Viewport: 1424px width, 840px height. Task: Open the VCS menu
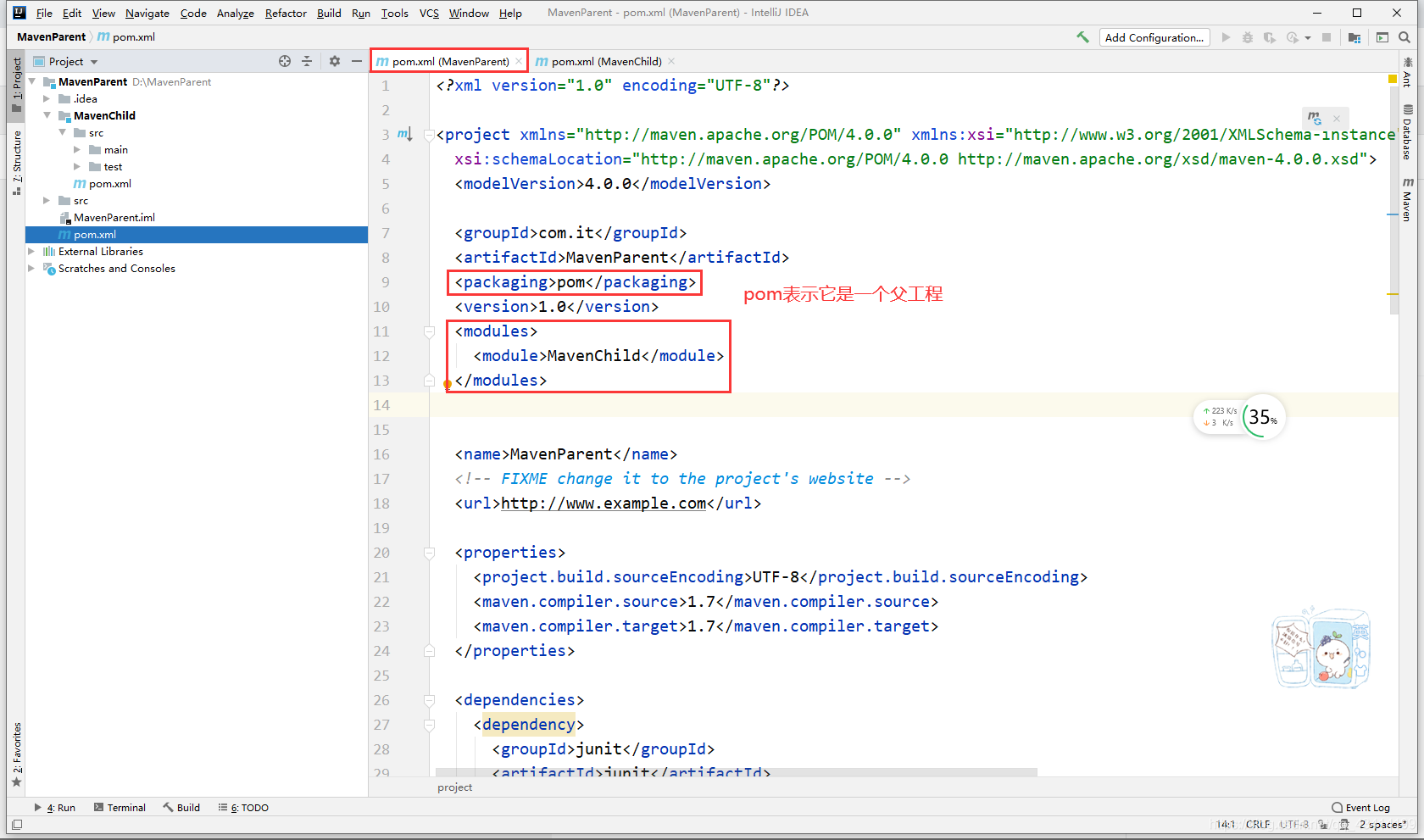(x=429, y=13)
